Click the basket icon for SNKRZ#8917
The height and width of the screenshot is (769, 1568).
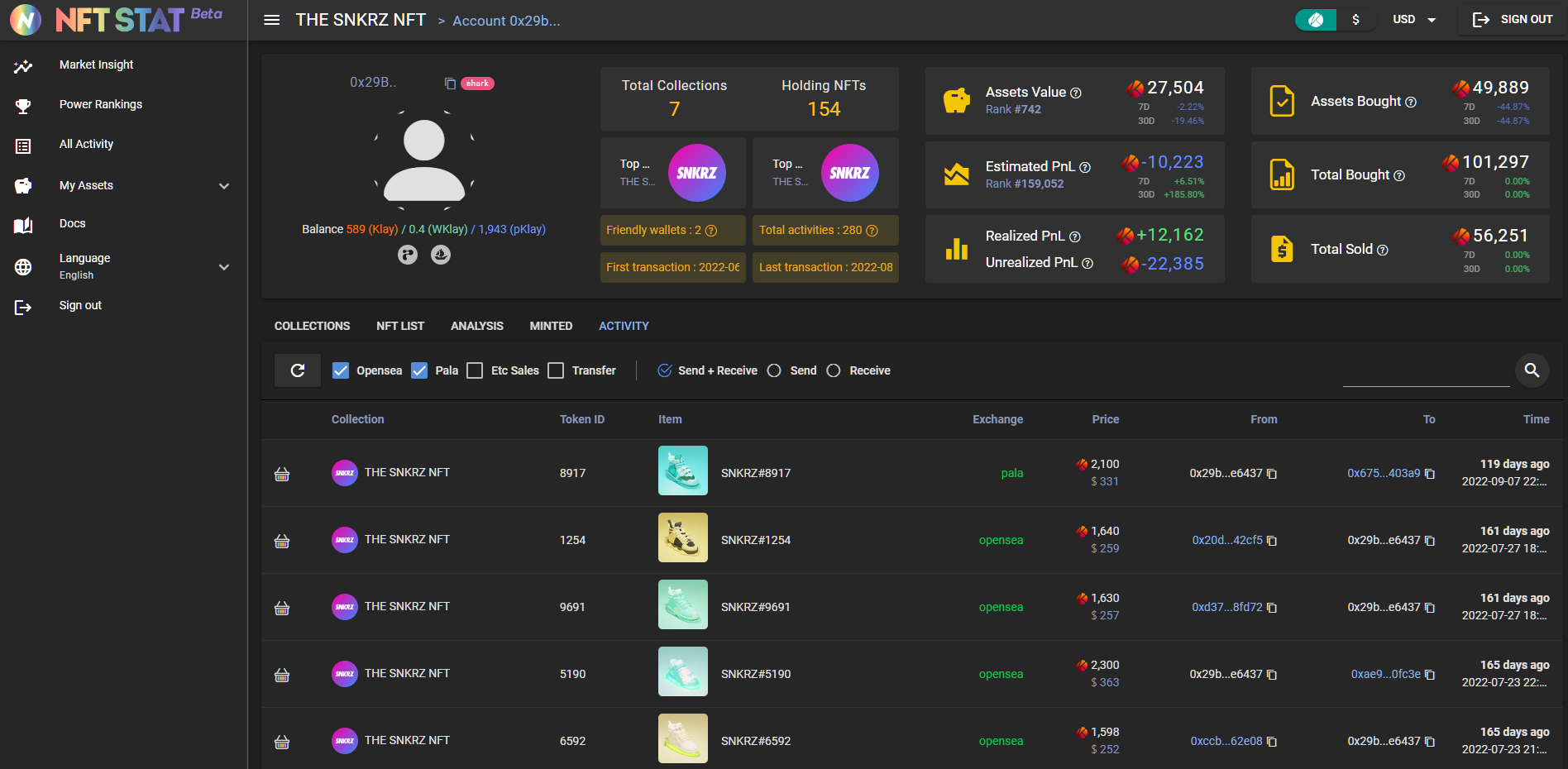pyautogui.click(x=282, y=474)
